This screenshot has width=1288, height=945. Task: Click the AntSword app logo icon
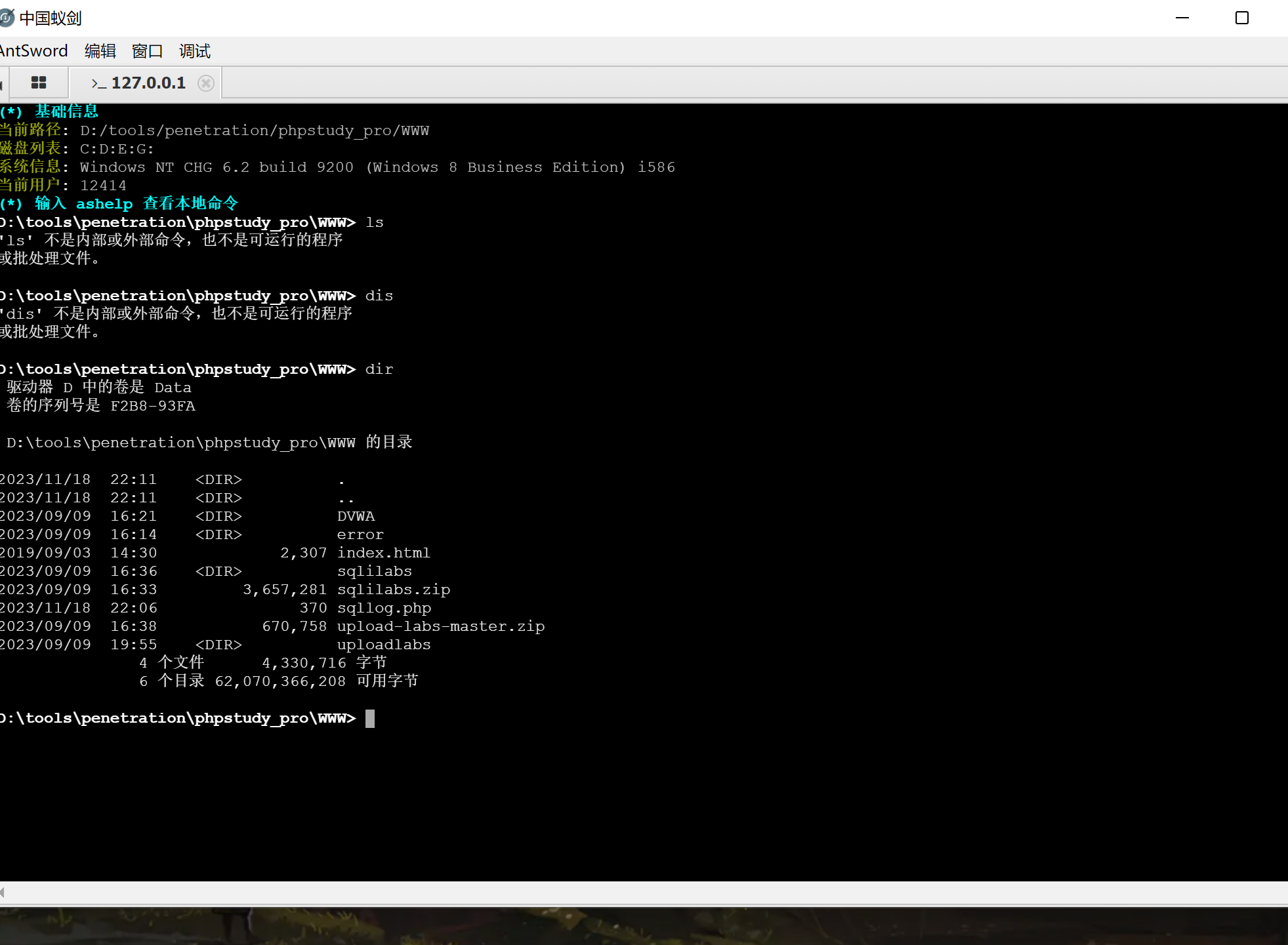7,18
